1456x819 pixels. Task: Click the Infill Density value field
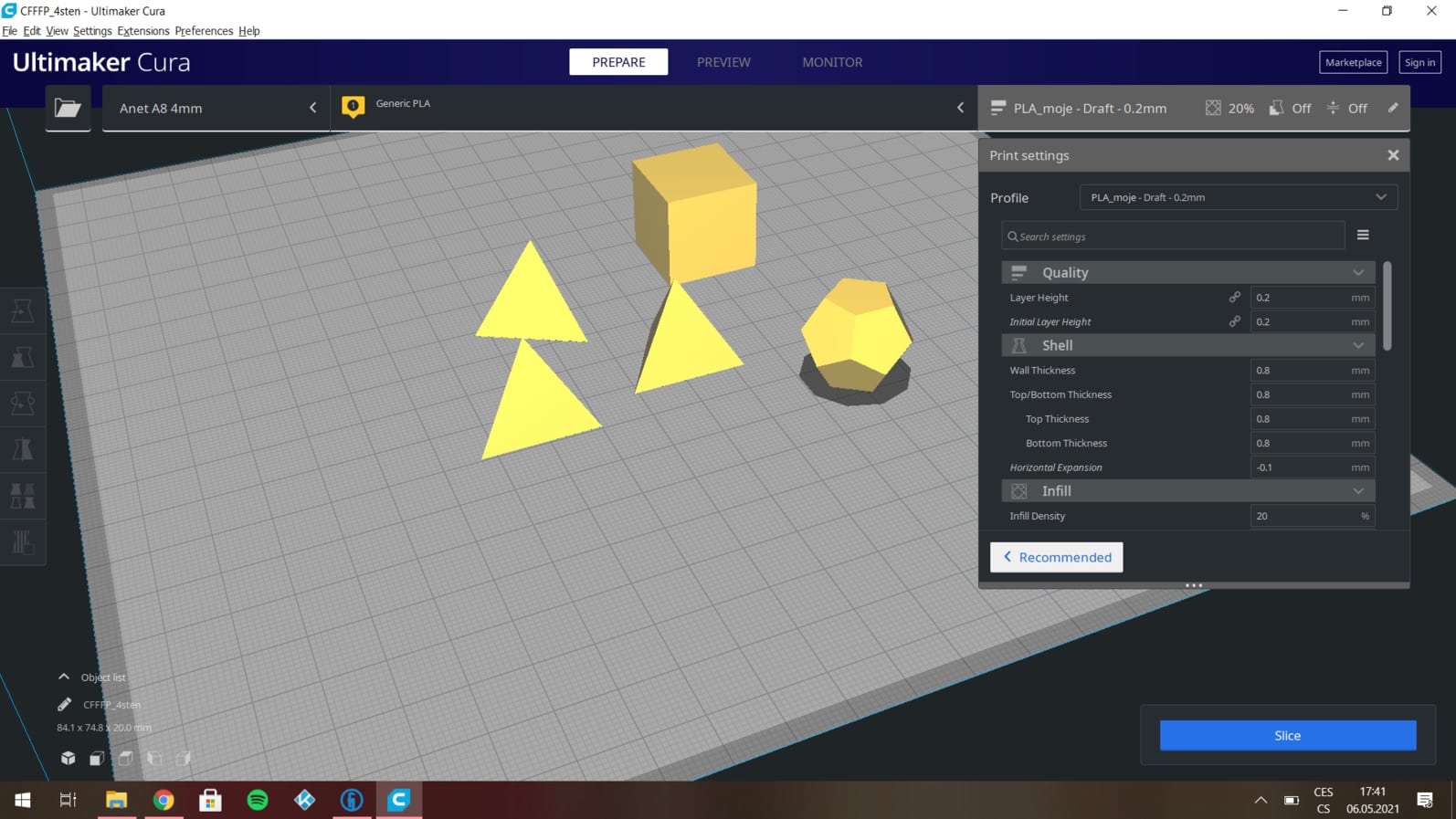(x=1312, y=516)
